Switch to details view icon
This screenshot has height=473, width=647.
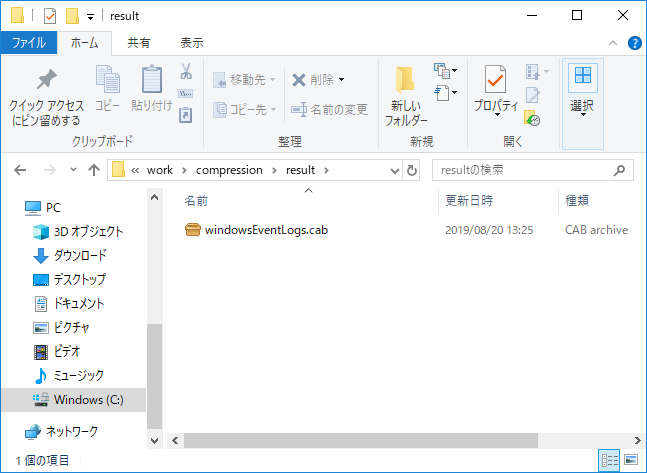click(609, 460)
